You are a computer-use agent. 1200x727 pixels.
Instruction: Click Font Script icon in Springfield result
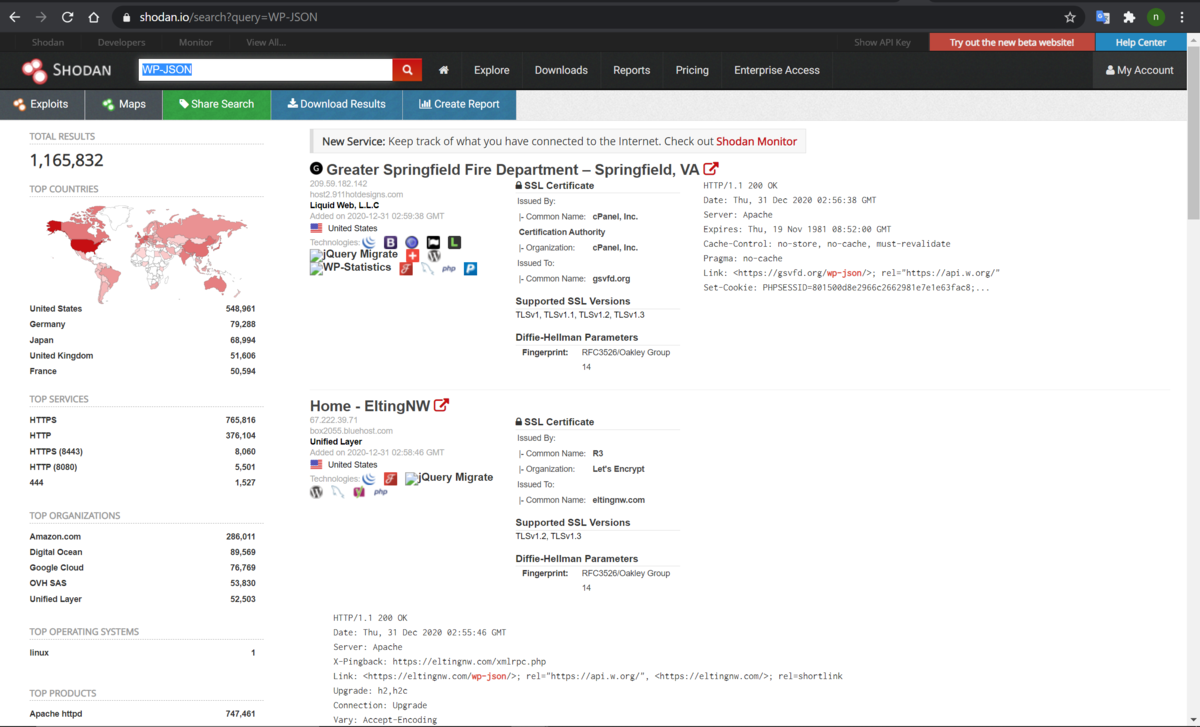[x=406, y=268]
